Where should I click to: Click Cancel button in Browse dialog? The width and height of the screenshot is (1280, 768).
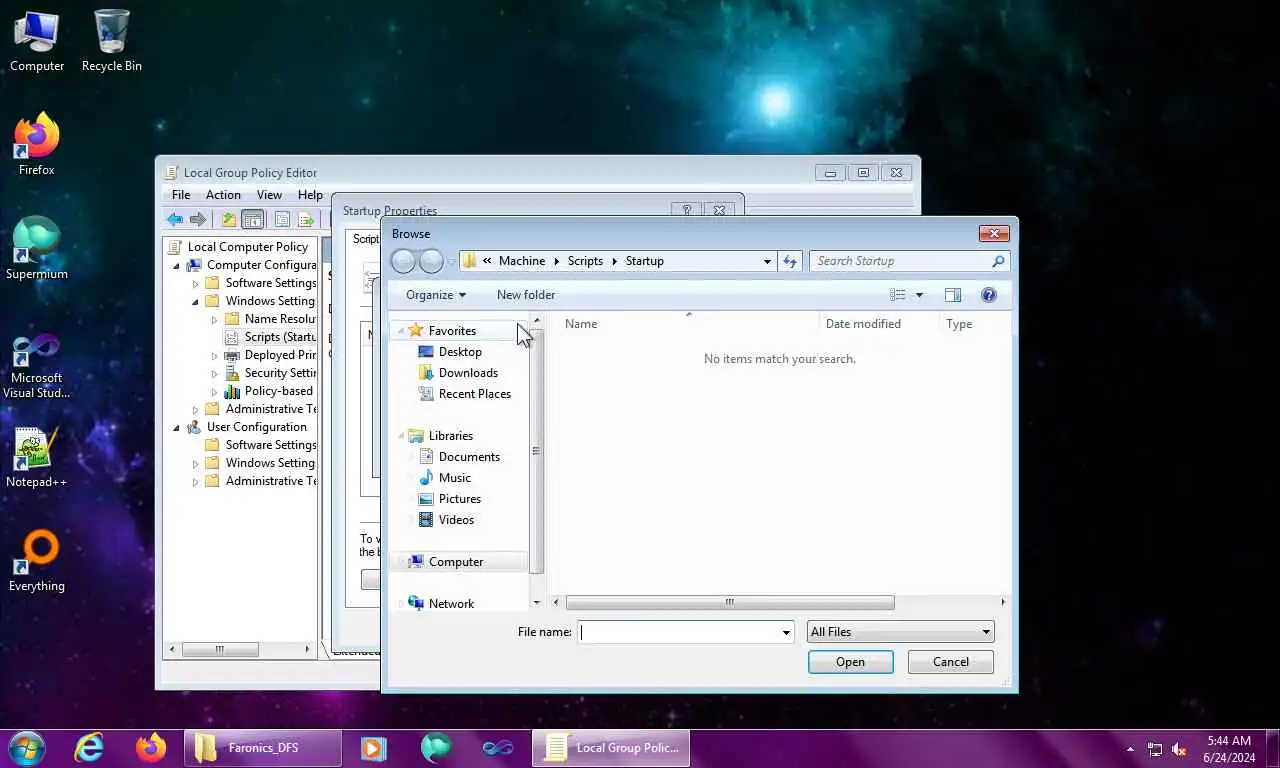point(950,662)
